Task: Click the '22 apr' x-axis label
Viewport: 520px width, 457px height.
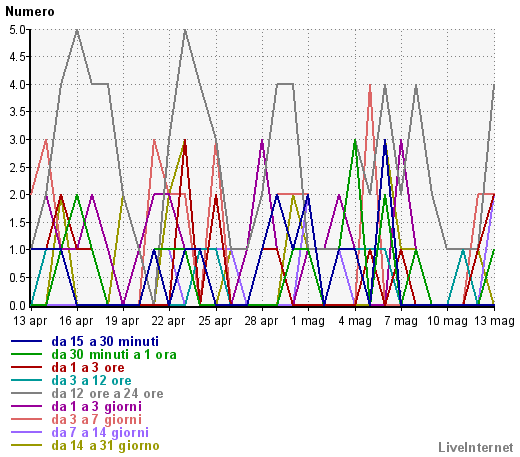Action: click(x=169, y=321)
